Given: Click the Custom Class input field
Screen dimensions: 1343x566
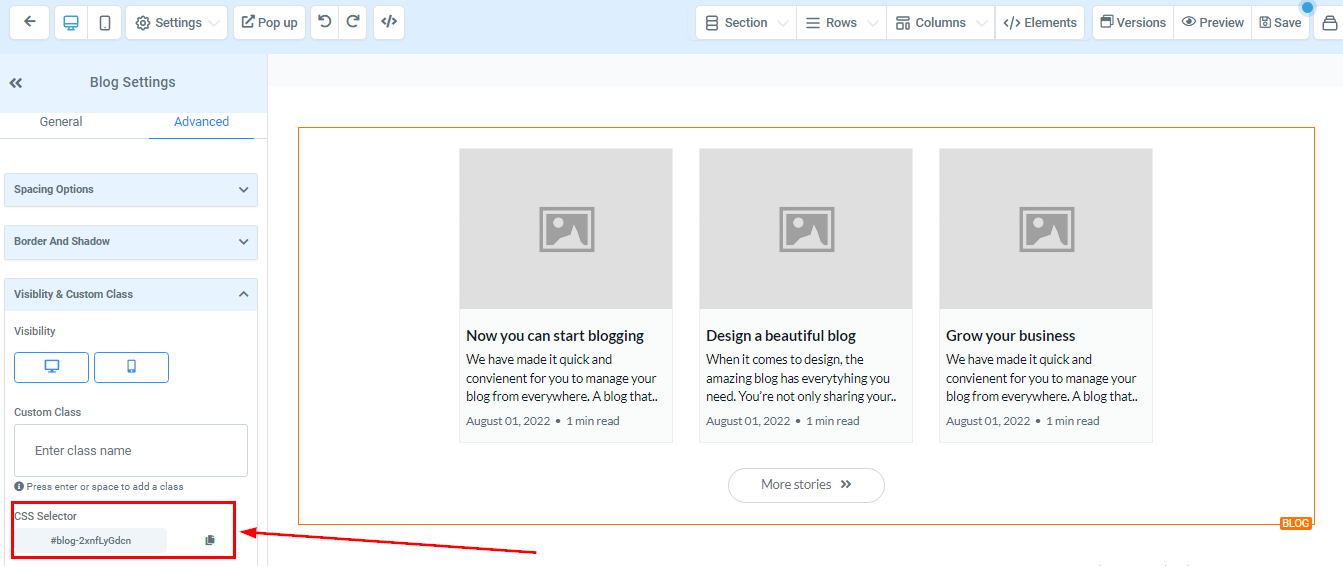Looking at the screenshot, I should (x=131, y=450).
